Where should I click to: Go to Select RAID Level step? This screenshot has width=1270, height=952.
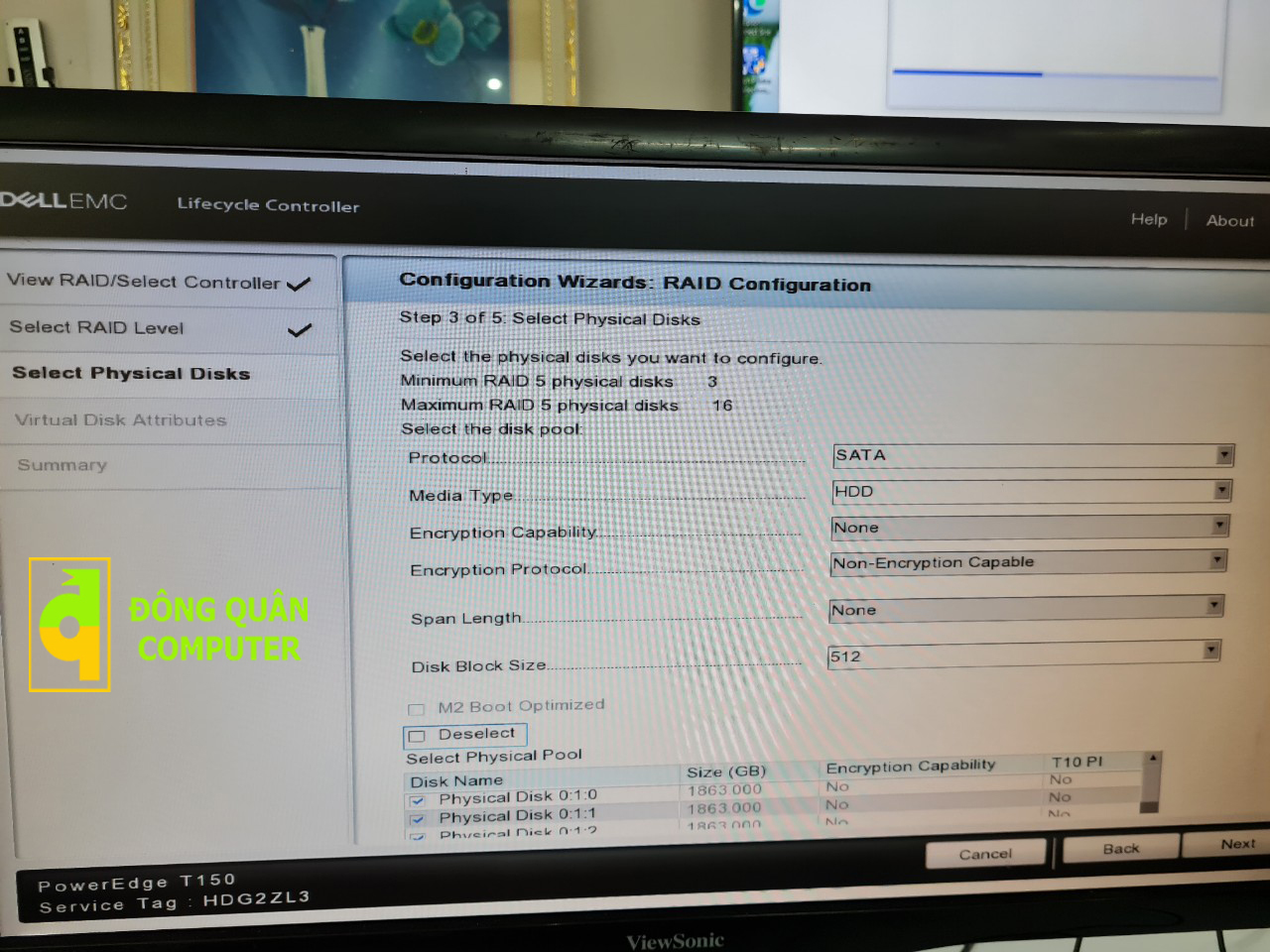(x=96, y=327)
